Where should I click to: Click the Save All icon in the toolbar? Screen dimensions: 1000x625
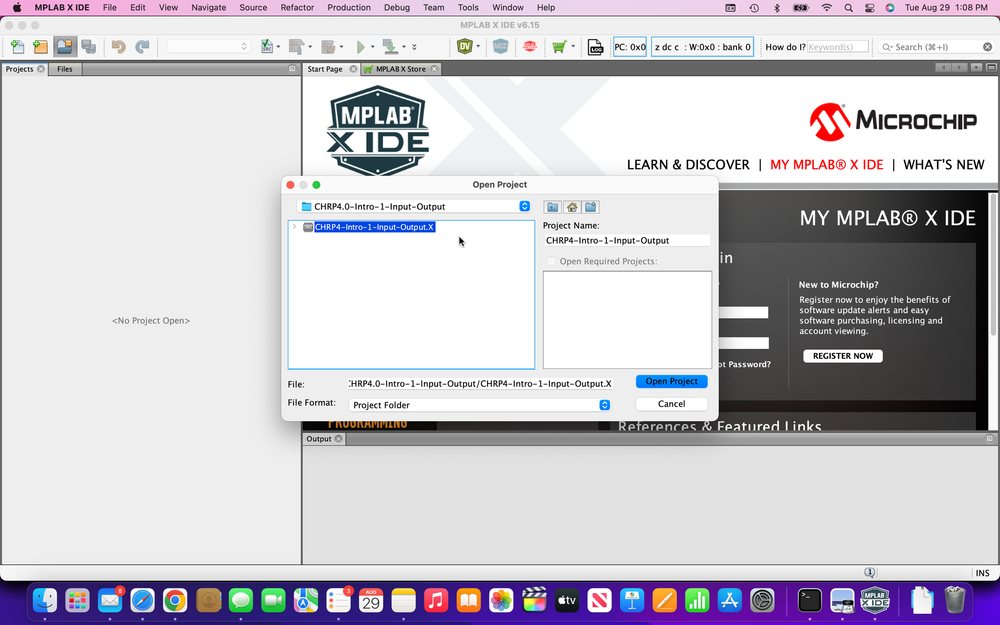pos(88,46)
